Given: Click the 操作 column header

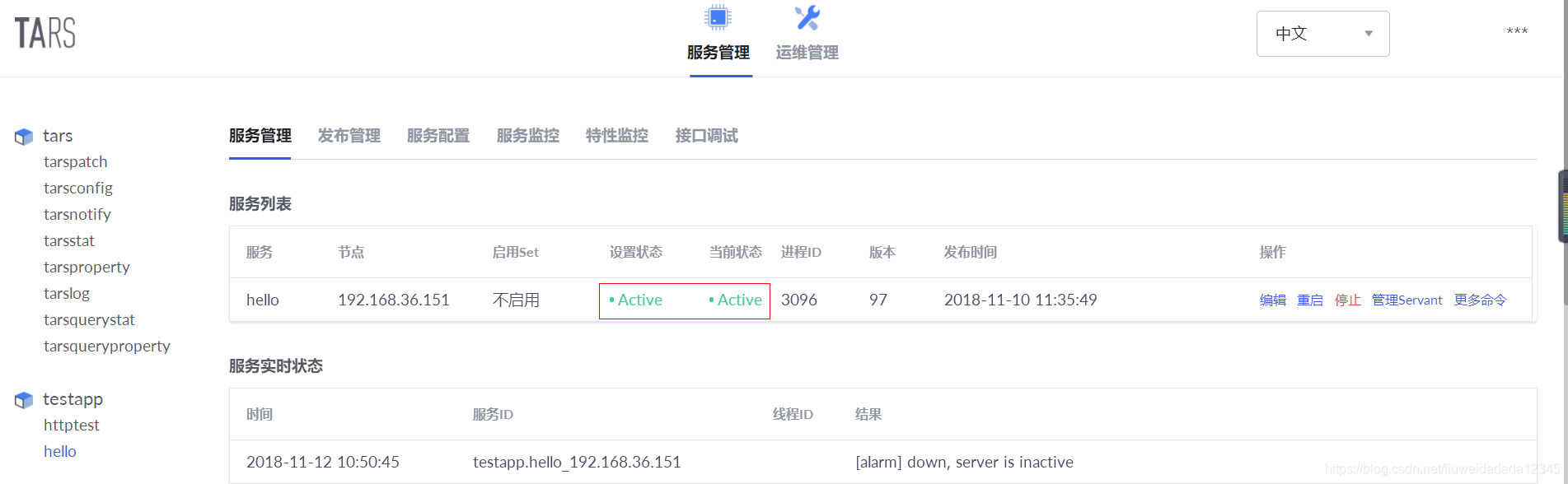Looking at the screenshot, I should (1273, 253).
